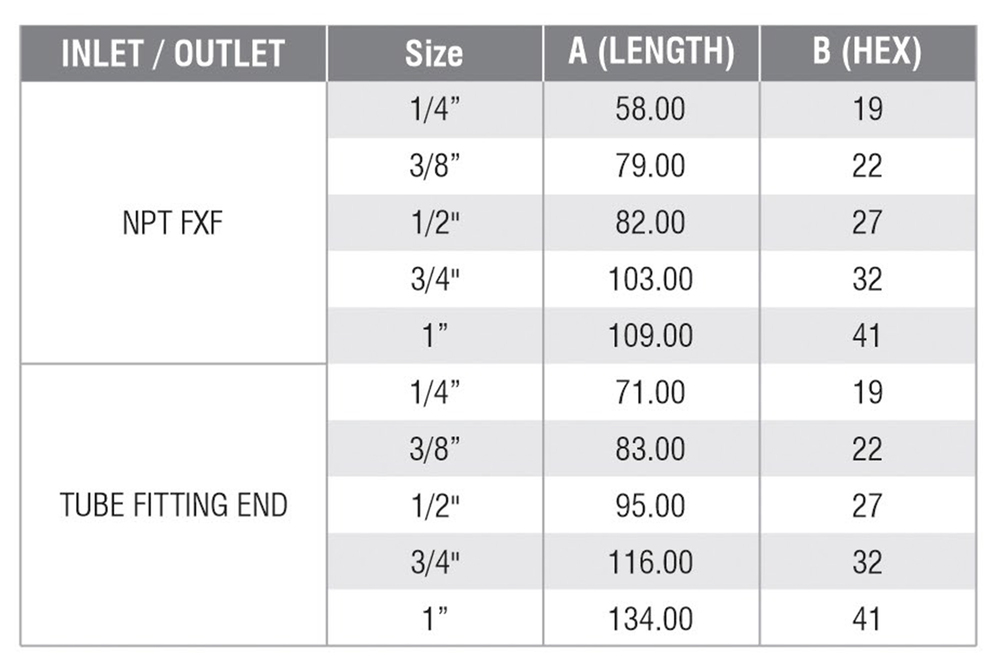
Task: Select the 1/4" size under NPT FXF
Action: pyautogui.click(x=435, y=109)
